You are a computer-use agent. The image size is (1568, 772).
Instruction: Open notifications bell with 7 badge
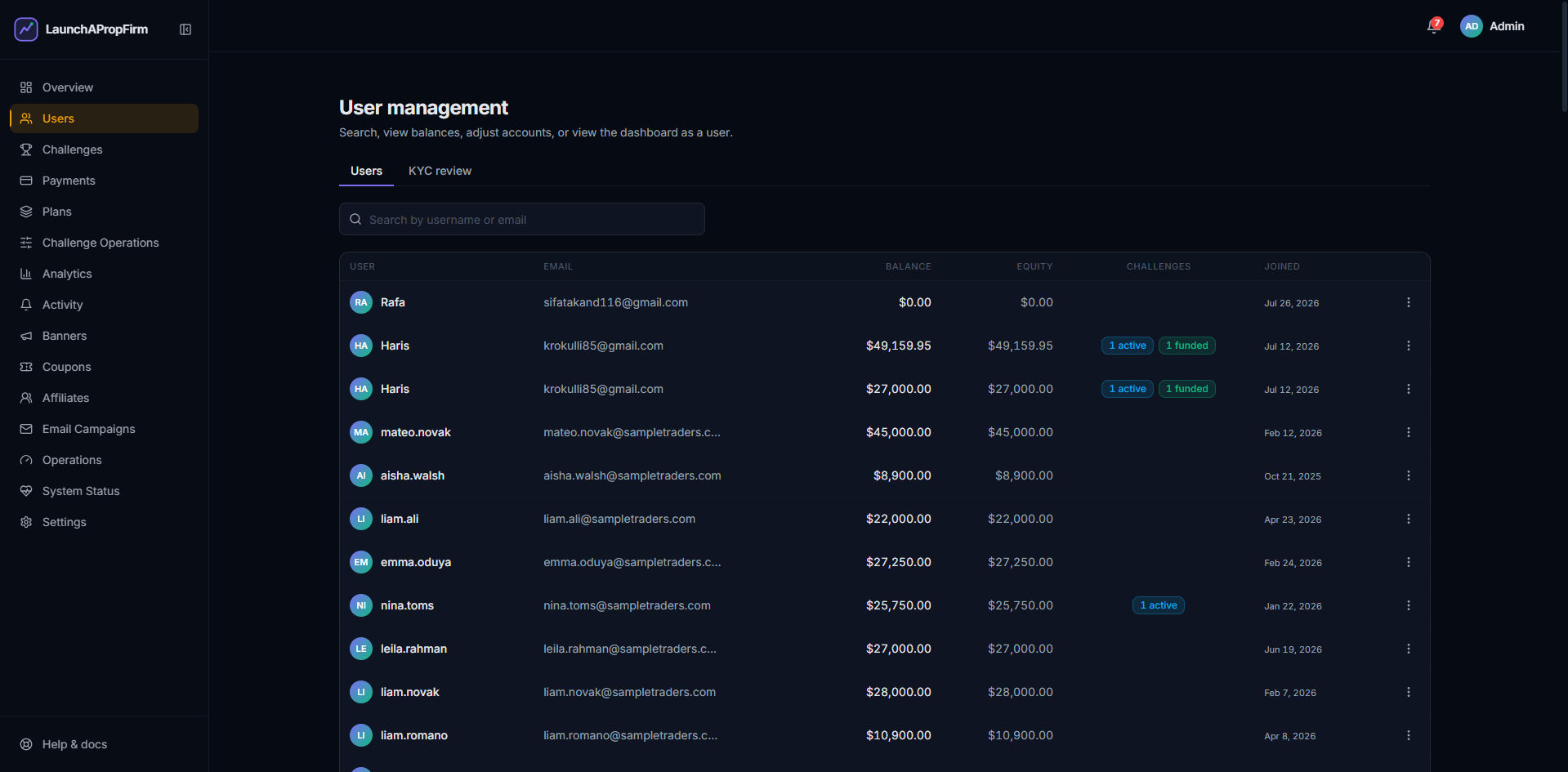click(x=1434, y=26)
